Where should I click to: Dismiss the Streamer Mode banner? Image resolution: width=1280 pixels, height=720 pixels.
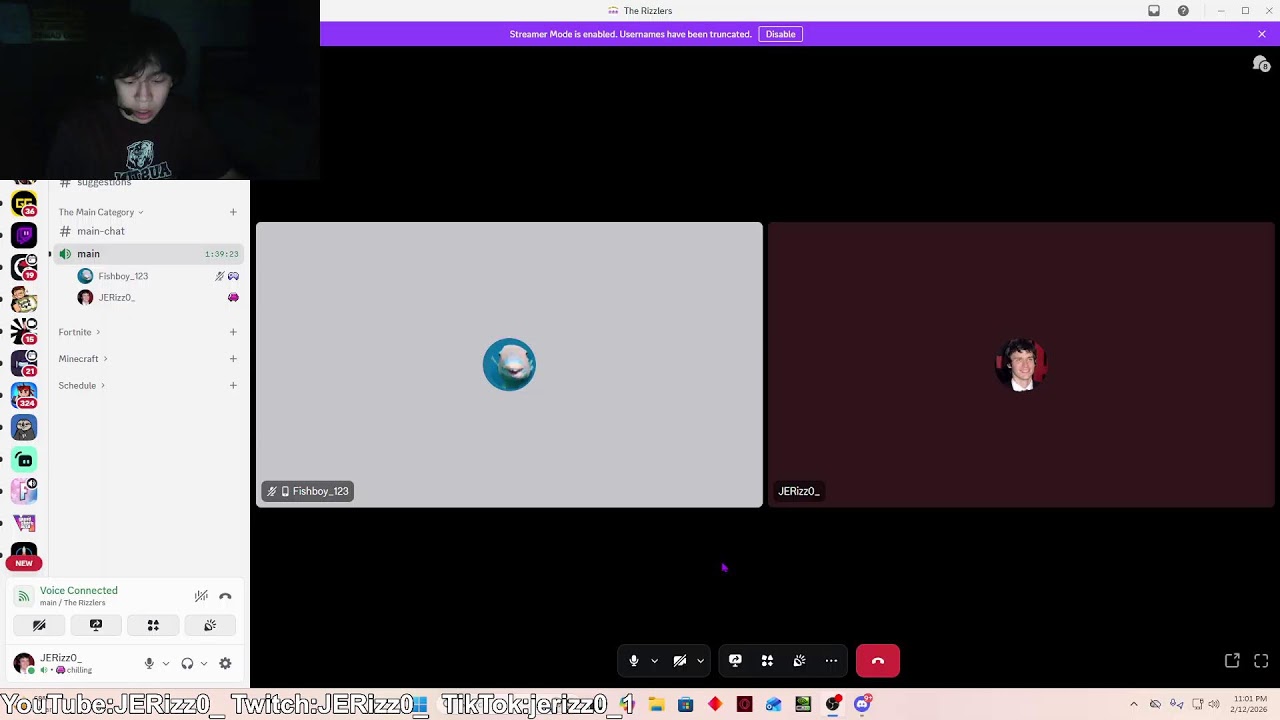1262,34
